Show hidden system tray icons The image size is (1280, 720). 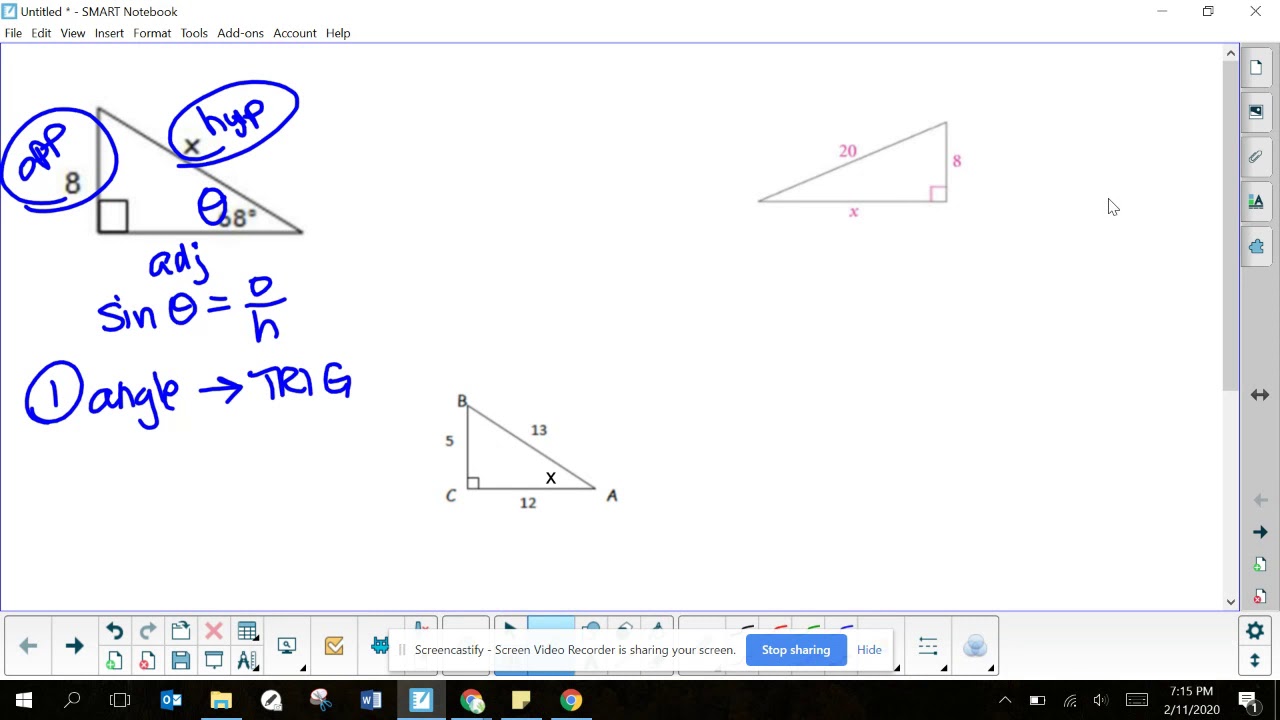pyautogui.click(x=1005, y=700)
